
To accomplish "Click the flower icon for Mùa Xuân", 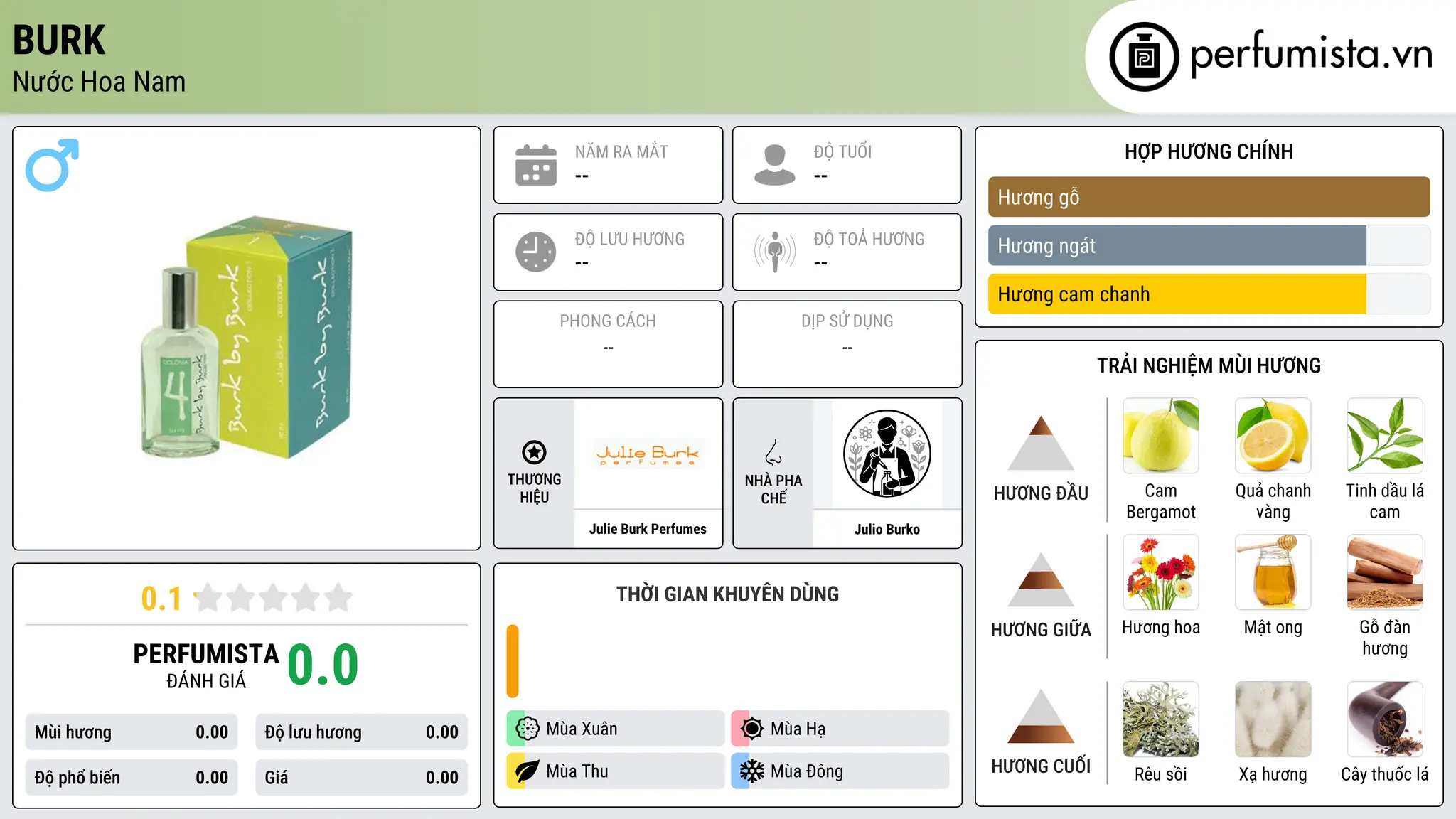I will click(x=528, y=729).
